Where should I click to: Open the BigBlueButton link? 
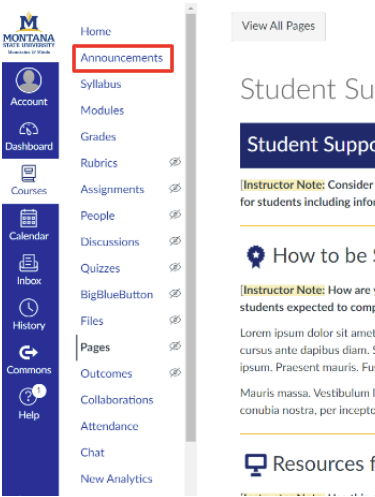(117, 295)
